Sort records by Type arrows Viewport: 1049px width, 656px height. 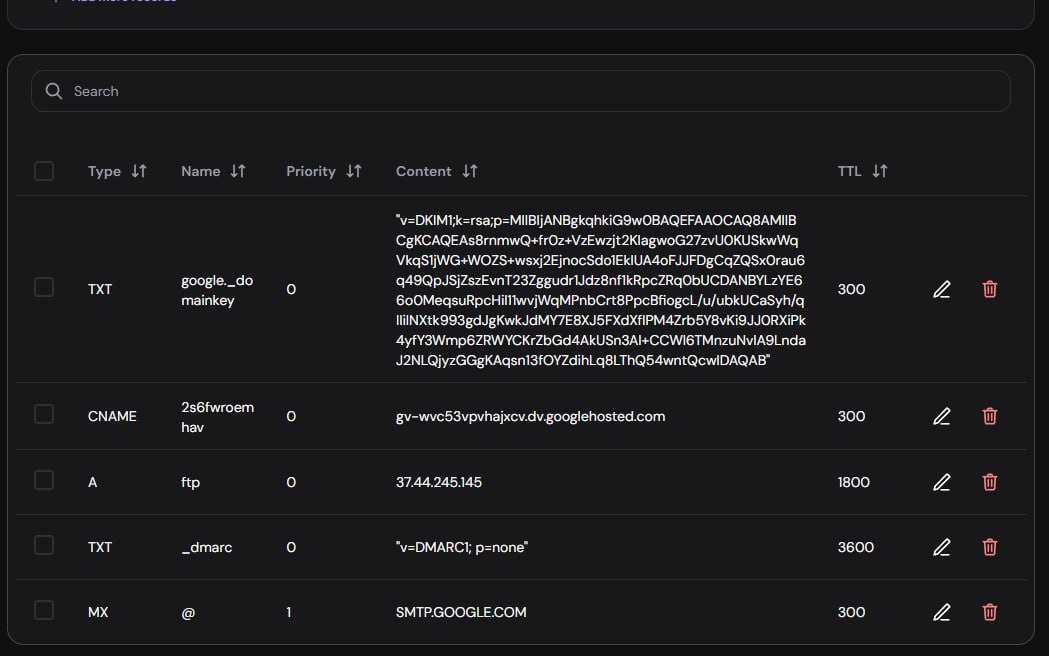pos(139,171)
